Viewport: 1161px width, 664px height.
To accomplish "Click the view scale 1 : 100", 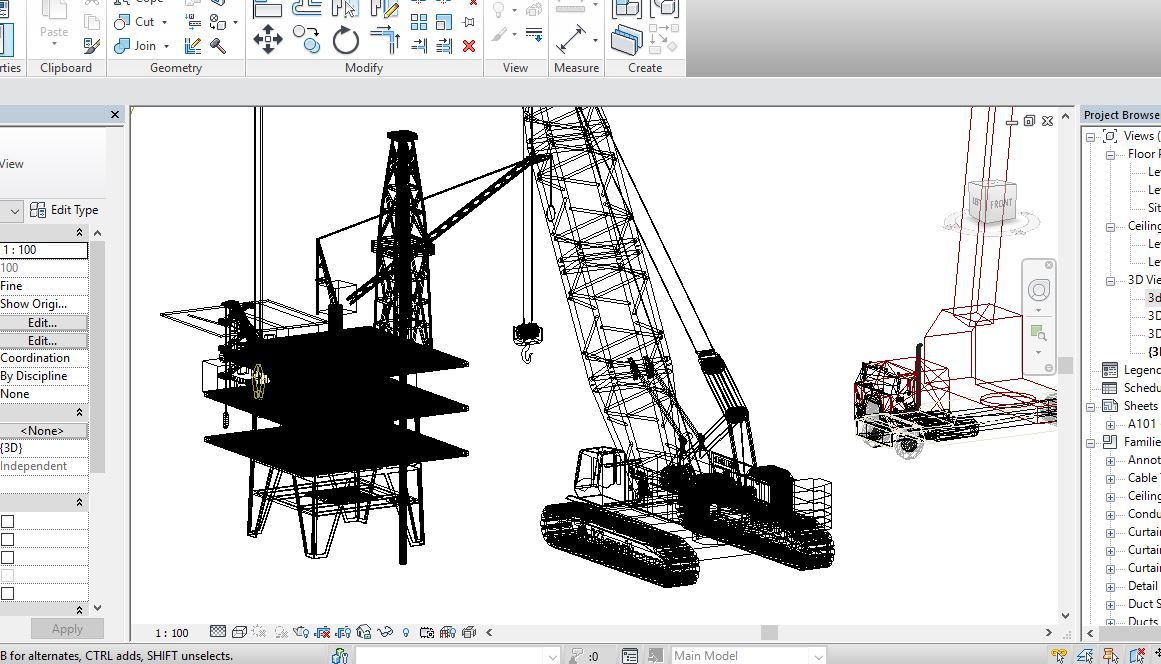I will 173,633.
